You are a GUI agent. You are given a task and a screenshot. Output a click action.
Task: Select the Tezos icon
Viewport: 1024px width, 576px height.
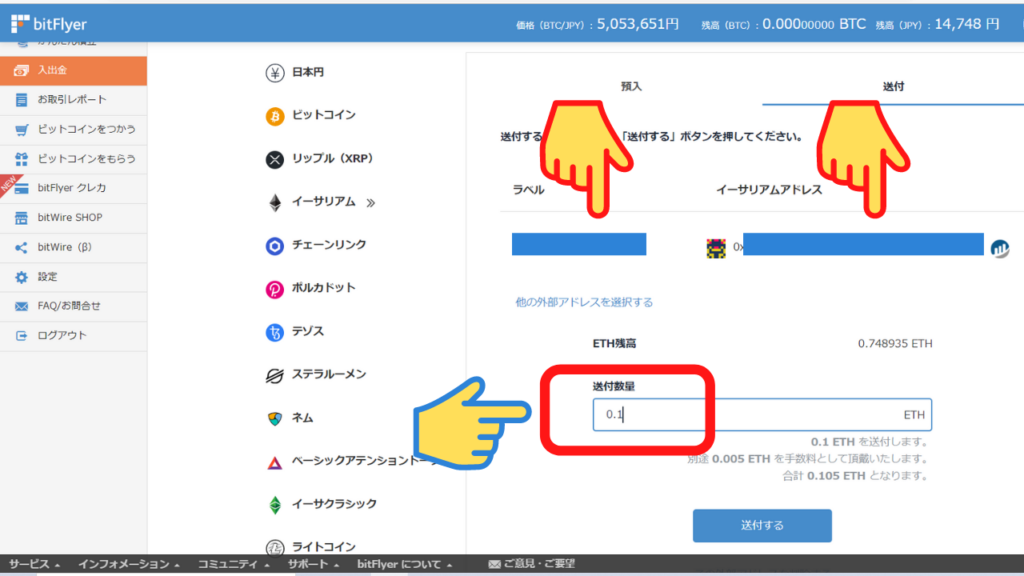275,332
